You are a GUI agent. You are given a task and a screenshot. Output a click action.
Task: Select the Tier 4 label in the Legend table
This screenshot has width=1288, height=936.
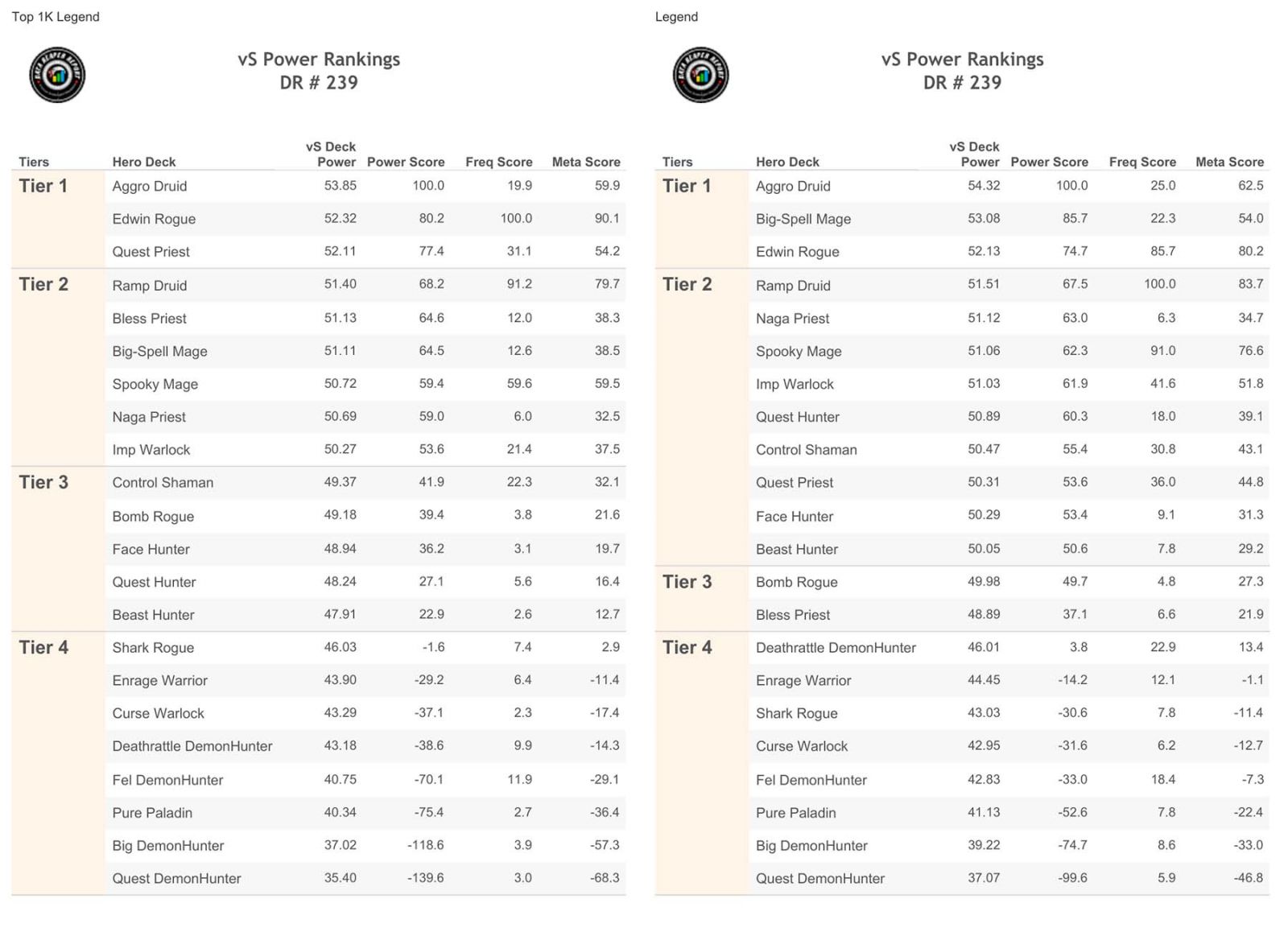pos(687,647)
